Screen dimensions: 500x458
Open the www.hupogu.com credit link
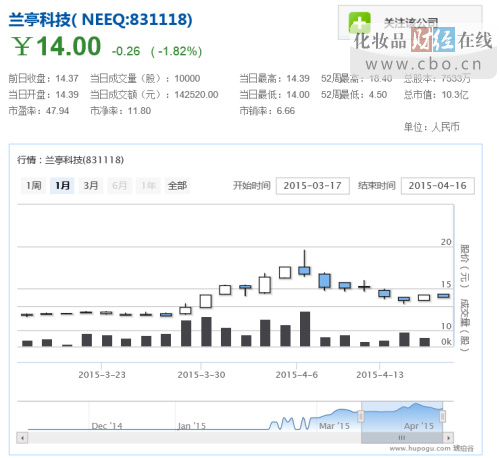pos(431,448)
